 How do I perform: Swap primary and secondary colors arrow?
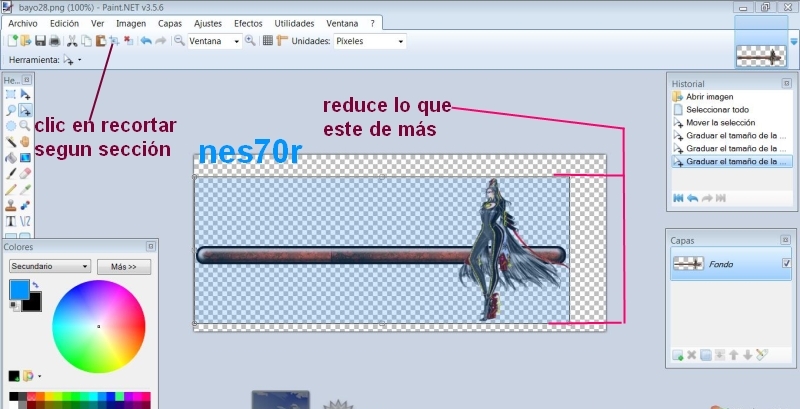(x=35, y=284)
